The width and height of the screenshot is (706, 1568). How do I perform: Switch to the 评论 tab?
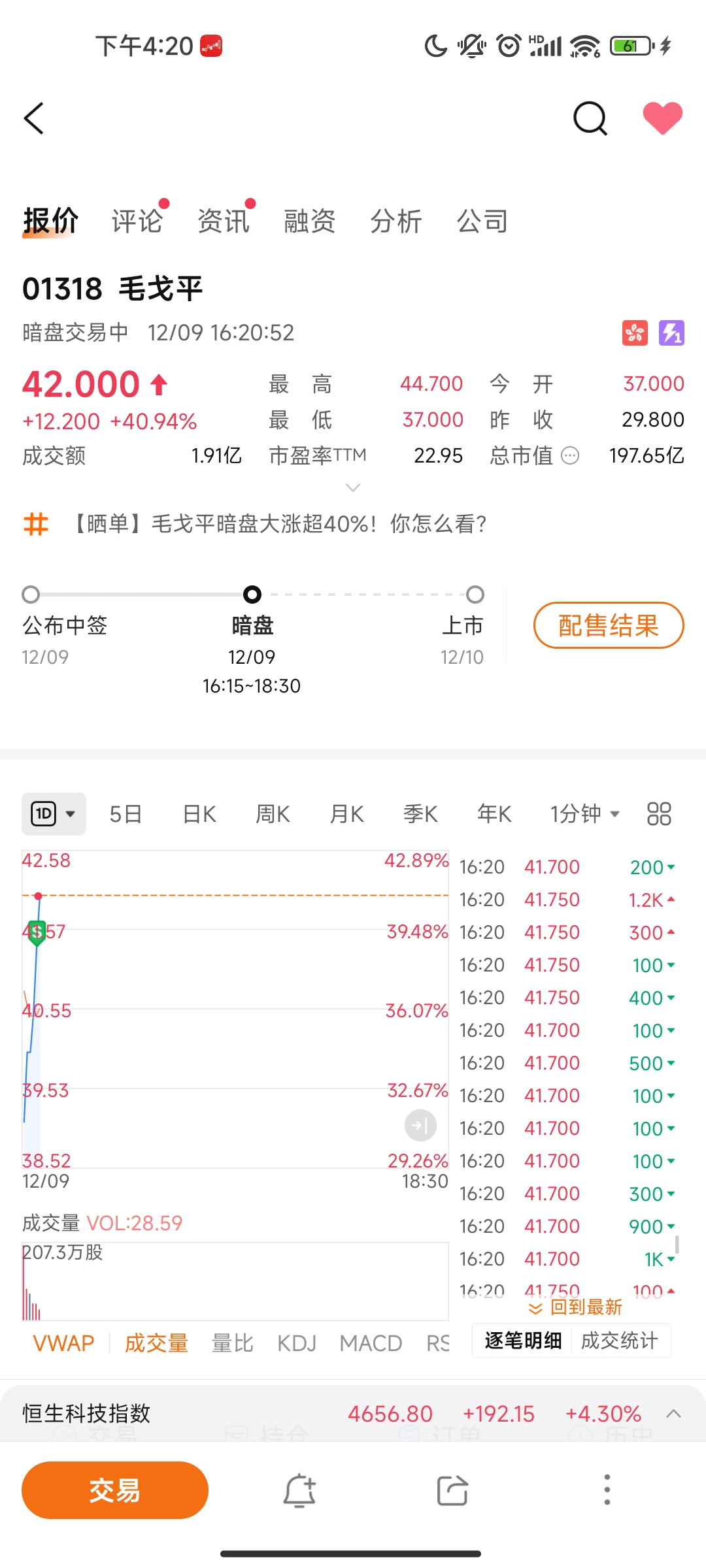click(137, 221)
